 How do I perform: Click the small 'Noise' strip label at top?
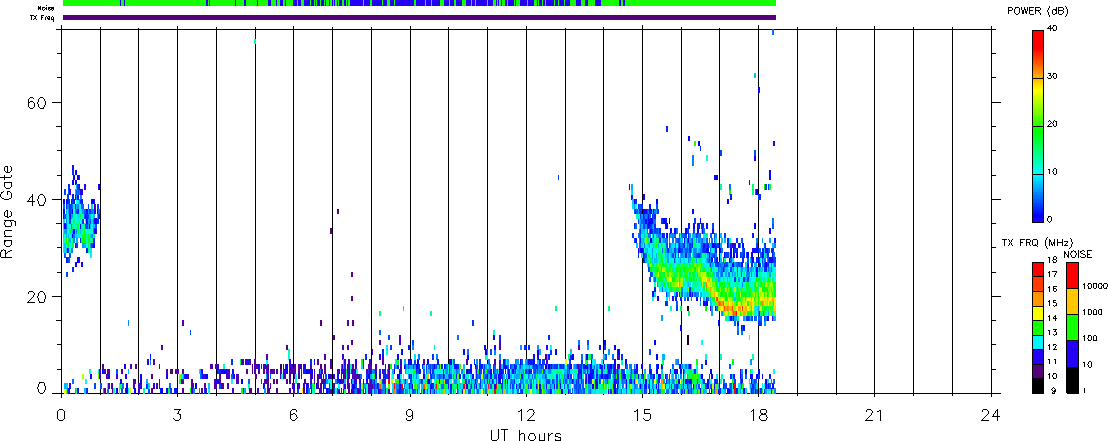(47, 8)
